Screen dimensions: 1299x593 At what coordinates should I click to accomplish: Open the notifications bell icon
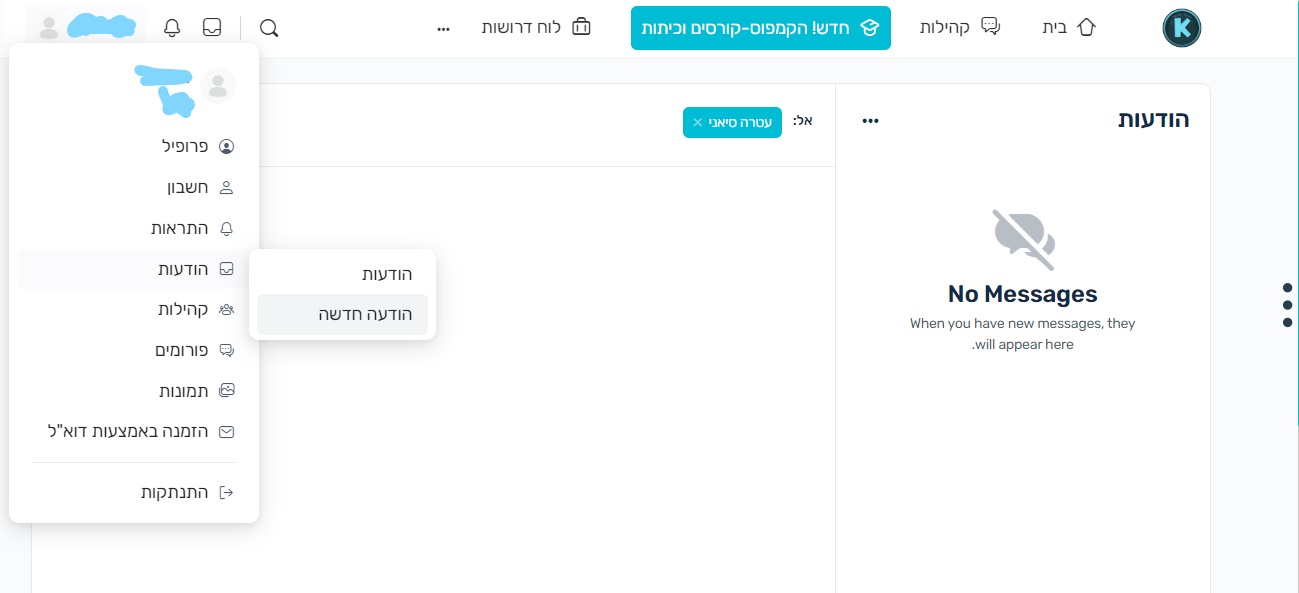coord(172,27)
